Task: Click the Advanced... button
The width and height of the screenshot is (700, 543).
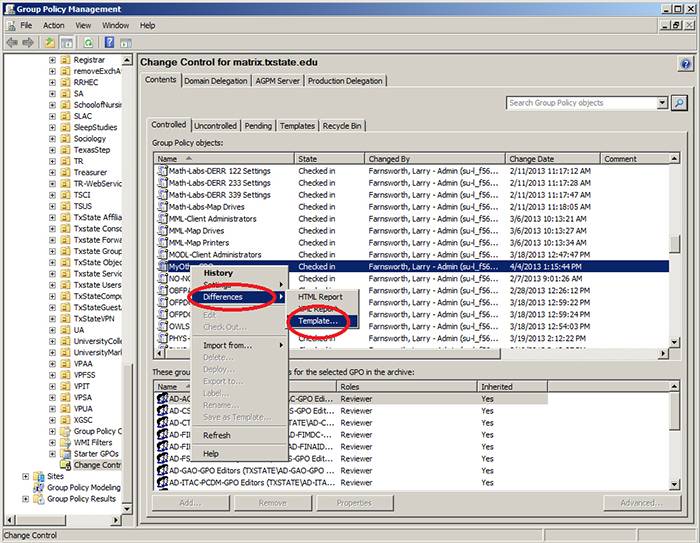Action: 642,503
